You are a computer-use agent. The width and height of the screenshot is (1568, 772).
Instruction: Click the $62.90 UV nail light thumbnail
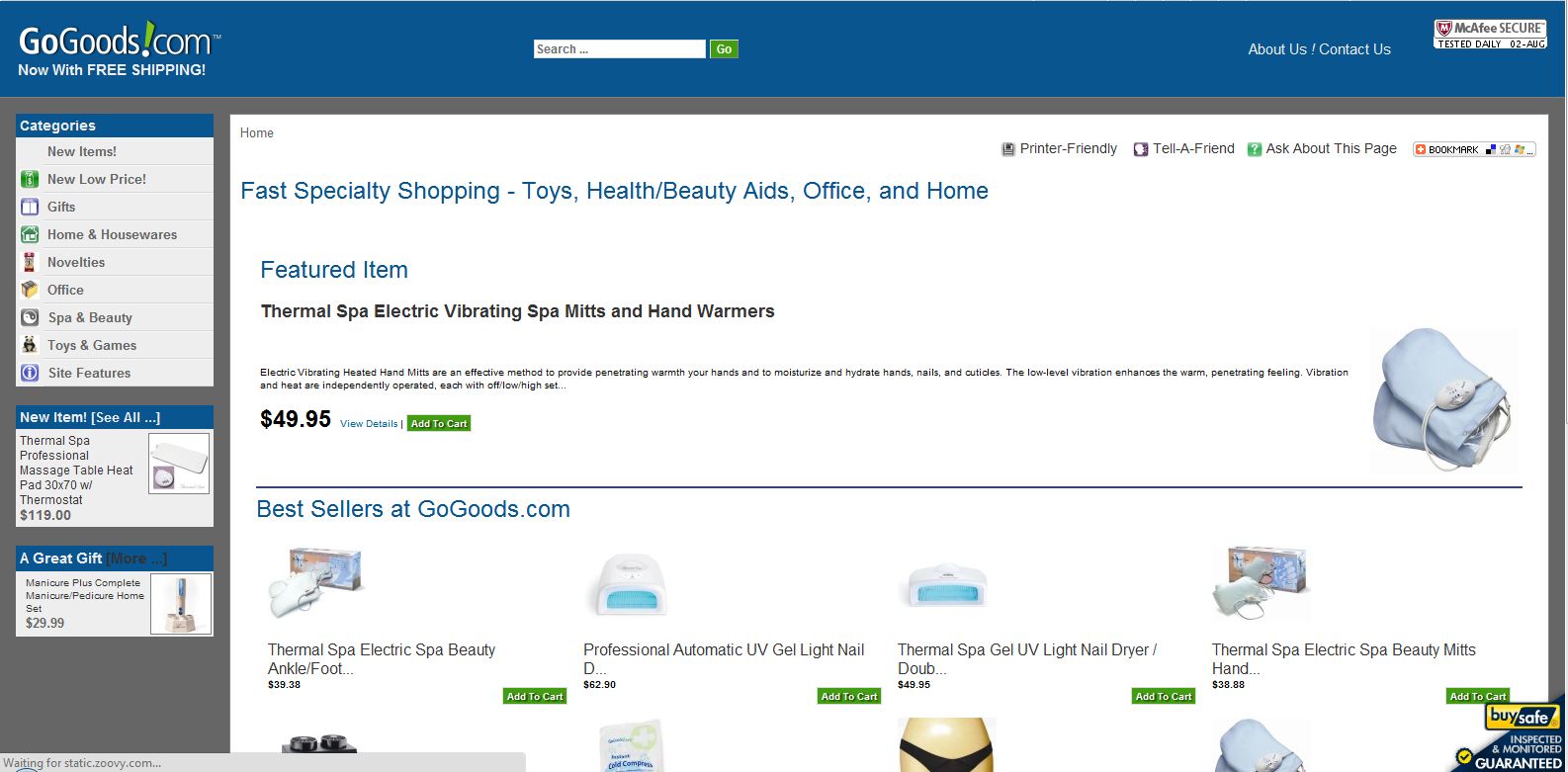pyautogui.click(x=627, y=582)
